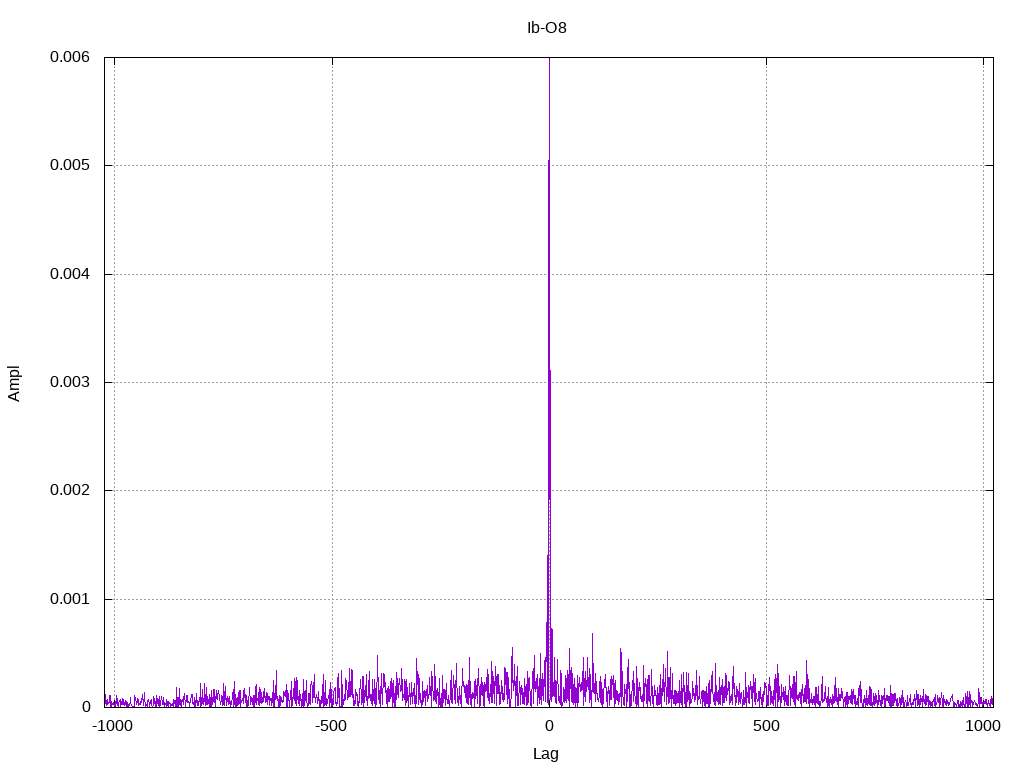Click y-axis tick label 0.006

70,57
